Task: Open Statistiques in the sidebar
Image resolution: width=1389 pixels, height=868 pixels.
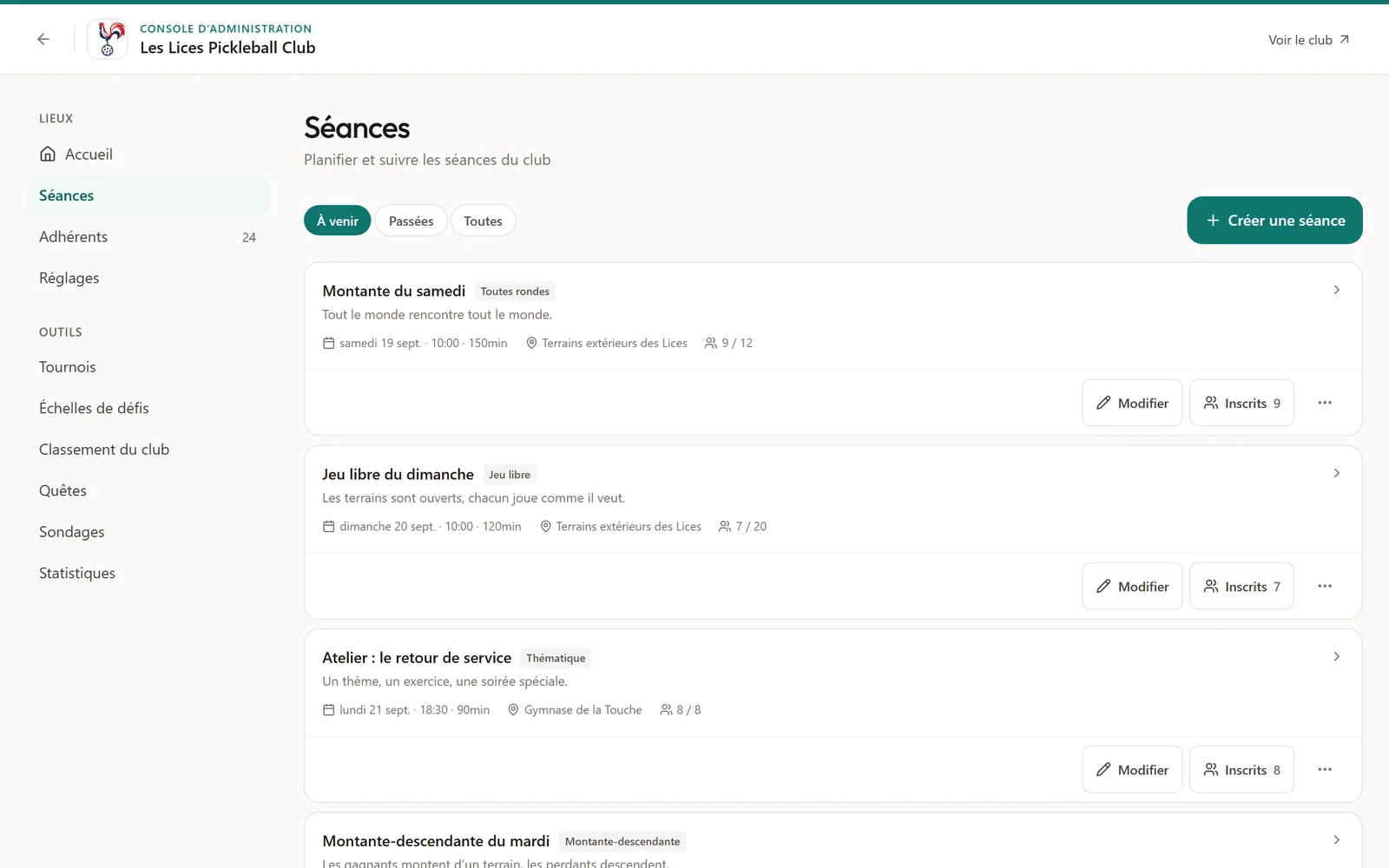Action: coord(148,573)
